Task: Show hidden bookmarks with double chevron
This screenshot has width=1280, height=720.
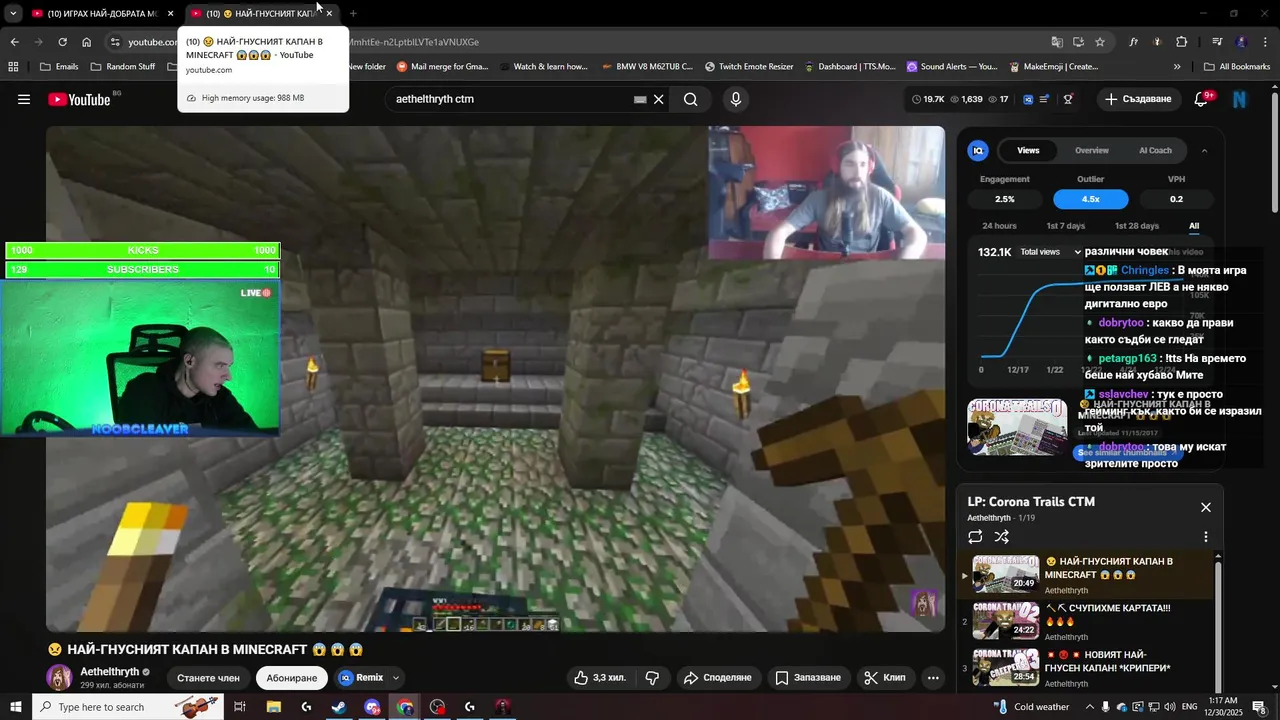Action: point(1177,67)
